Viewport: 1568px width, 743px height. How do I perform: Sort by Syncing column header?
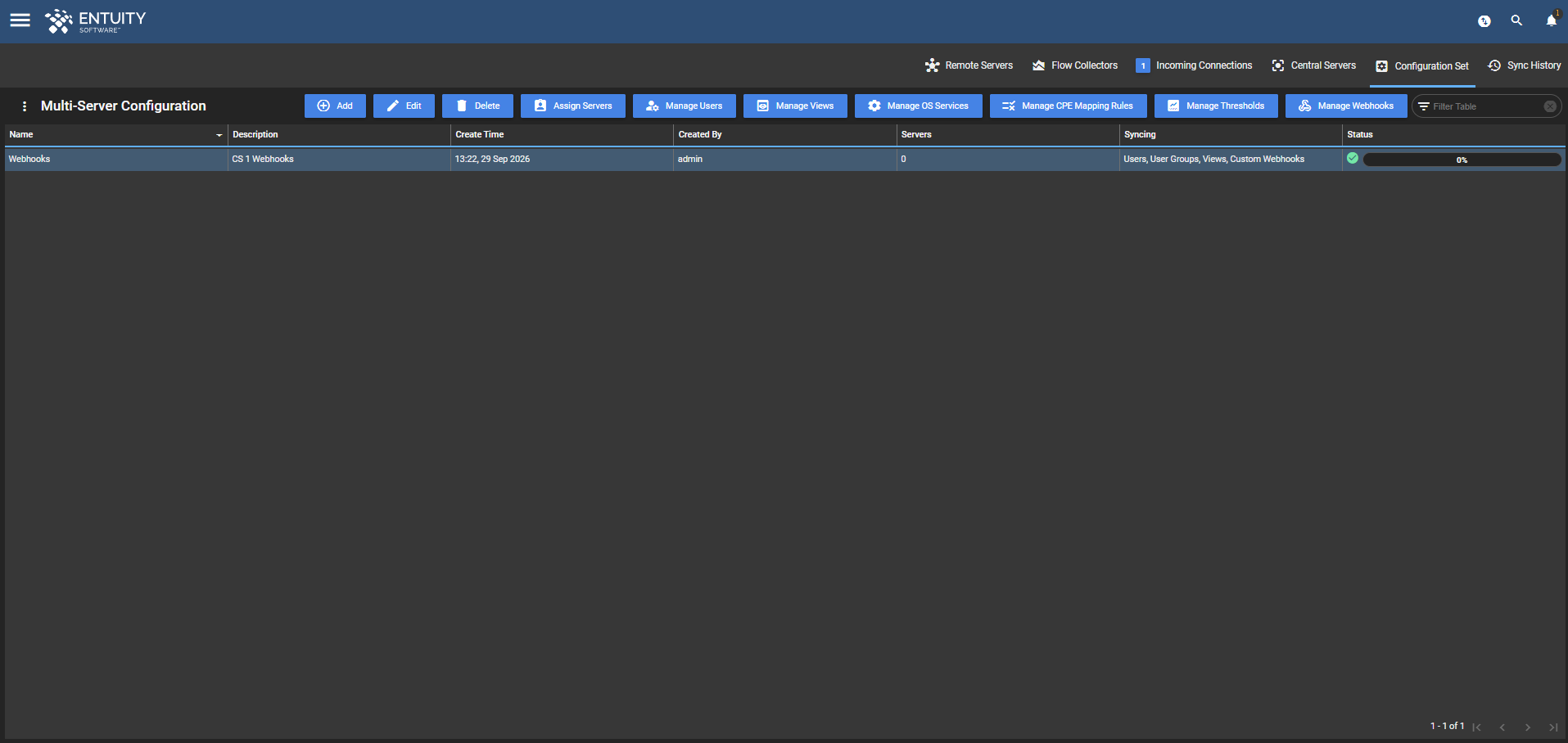[x=1231, y=134]
